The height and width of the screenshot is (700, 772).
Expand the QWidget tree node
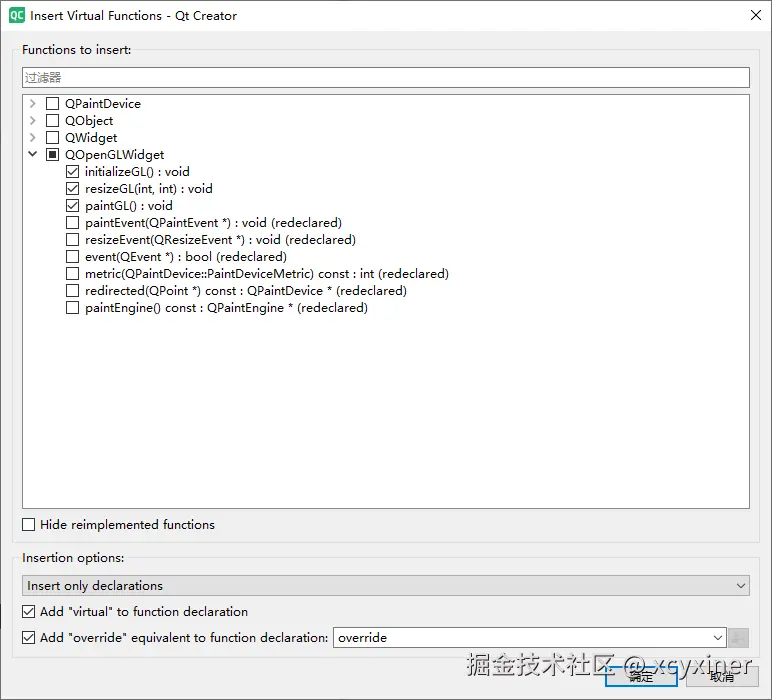coord(32,137)
